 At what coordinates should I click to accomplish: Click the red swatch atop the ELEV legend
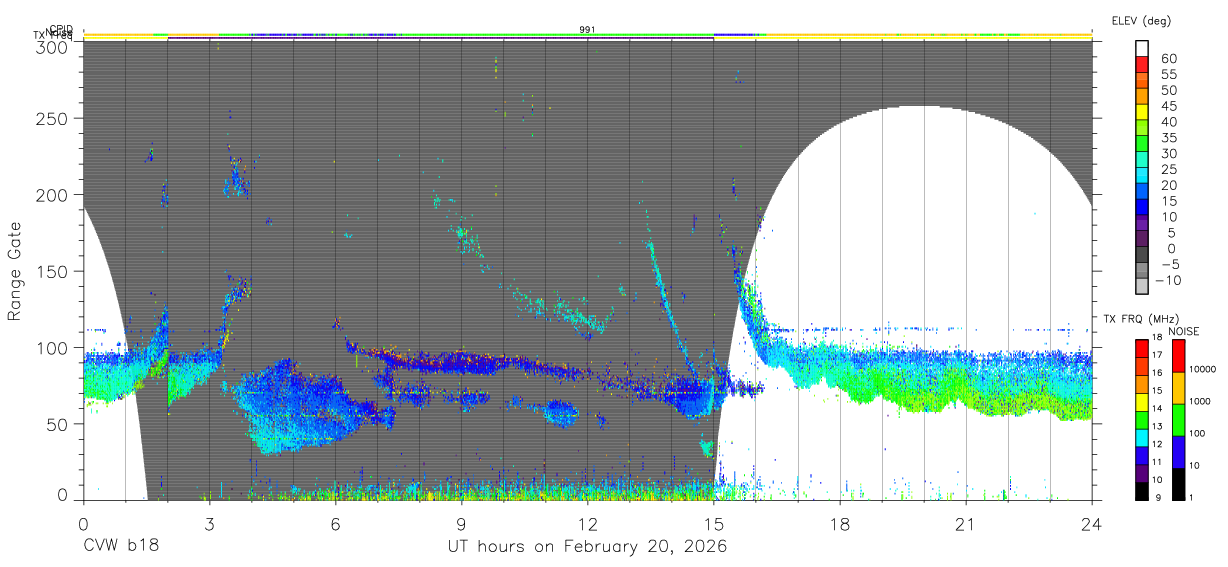(1142, 64)
